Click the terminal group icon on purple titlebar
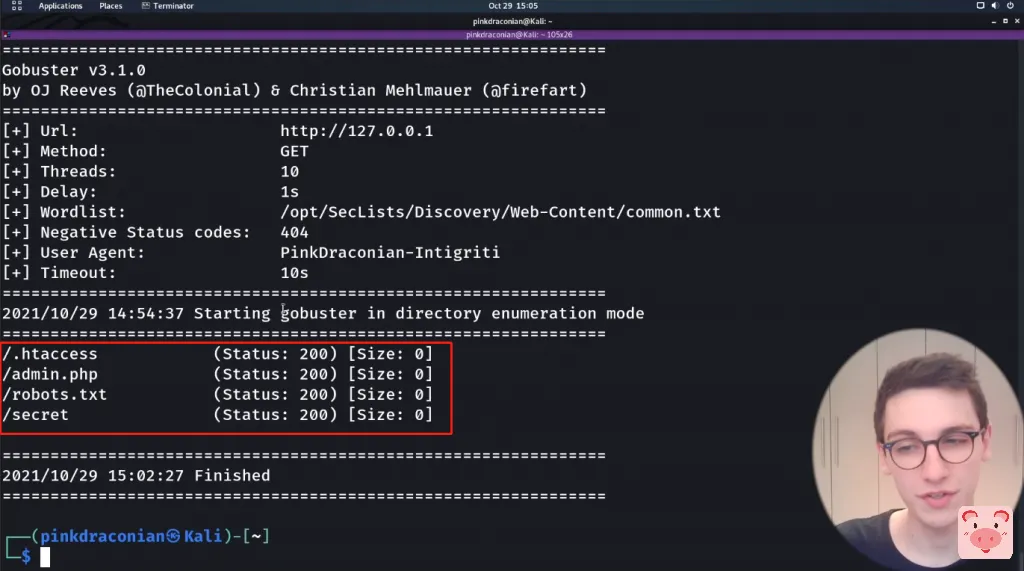This screenshot has height=571, width=1024. [7, 34]
